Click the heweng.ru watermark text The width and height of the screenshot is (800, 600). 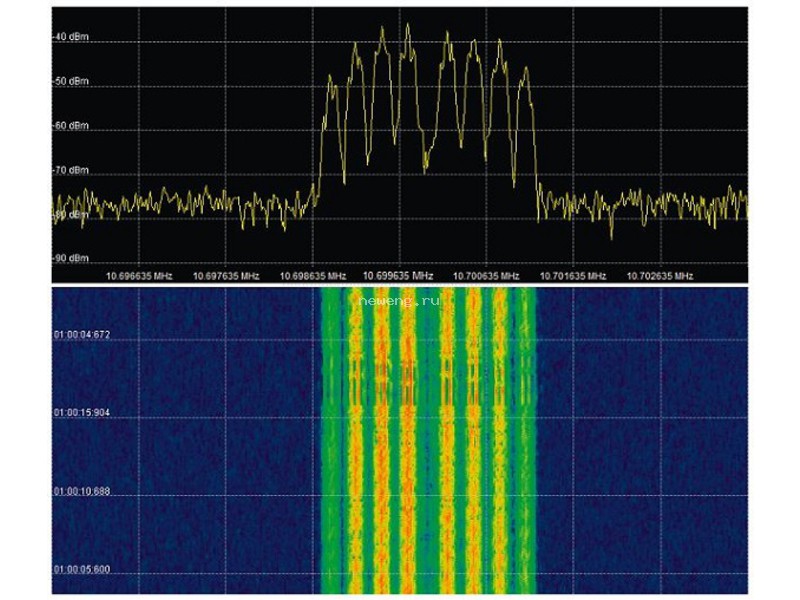[398, 301]
